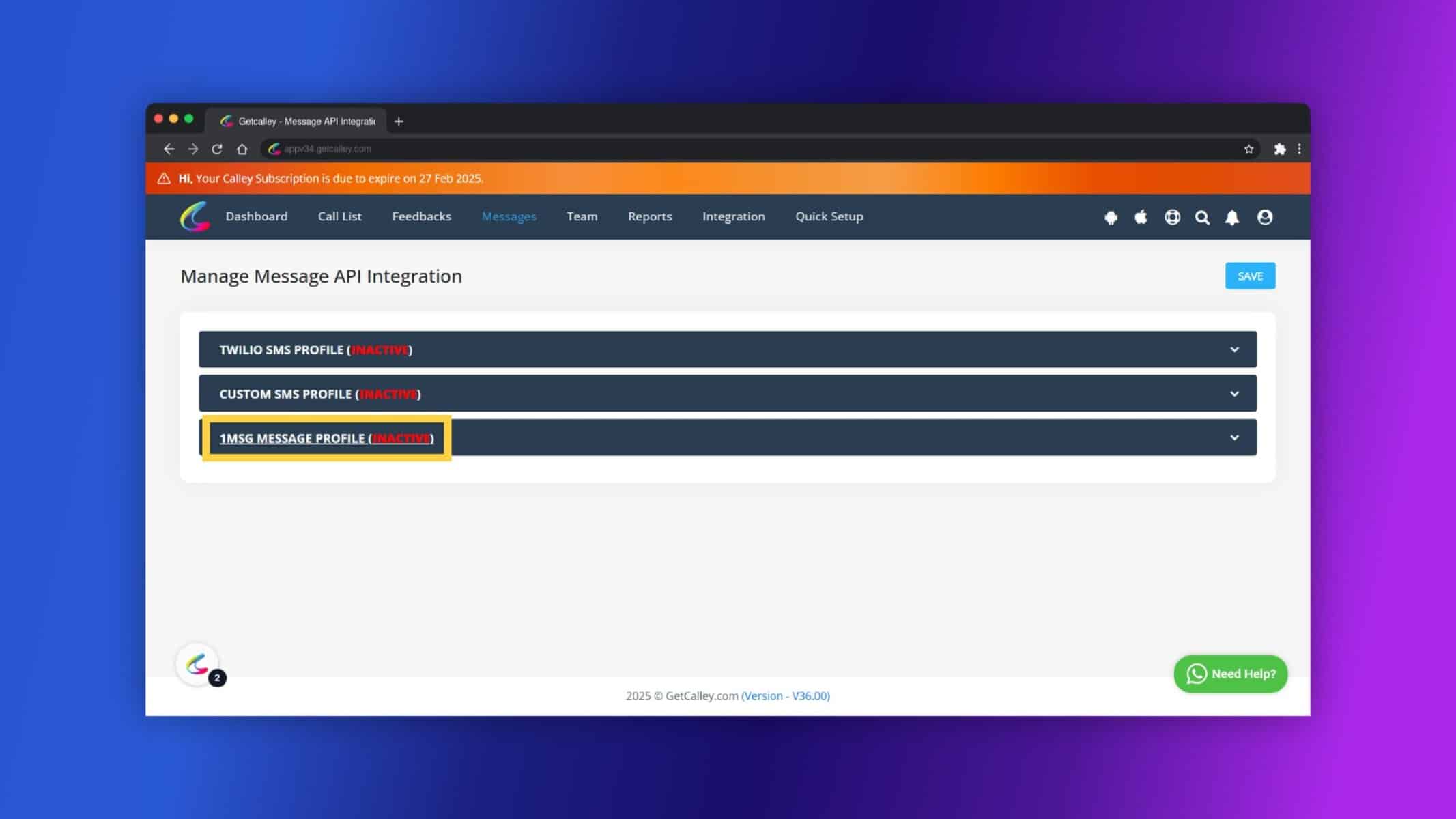Go forward with the browser forward arrow
The image size is (1456, 819).
pyautogui.click(x=193, y=149)
